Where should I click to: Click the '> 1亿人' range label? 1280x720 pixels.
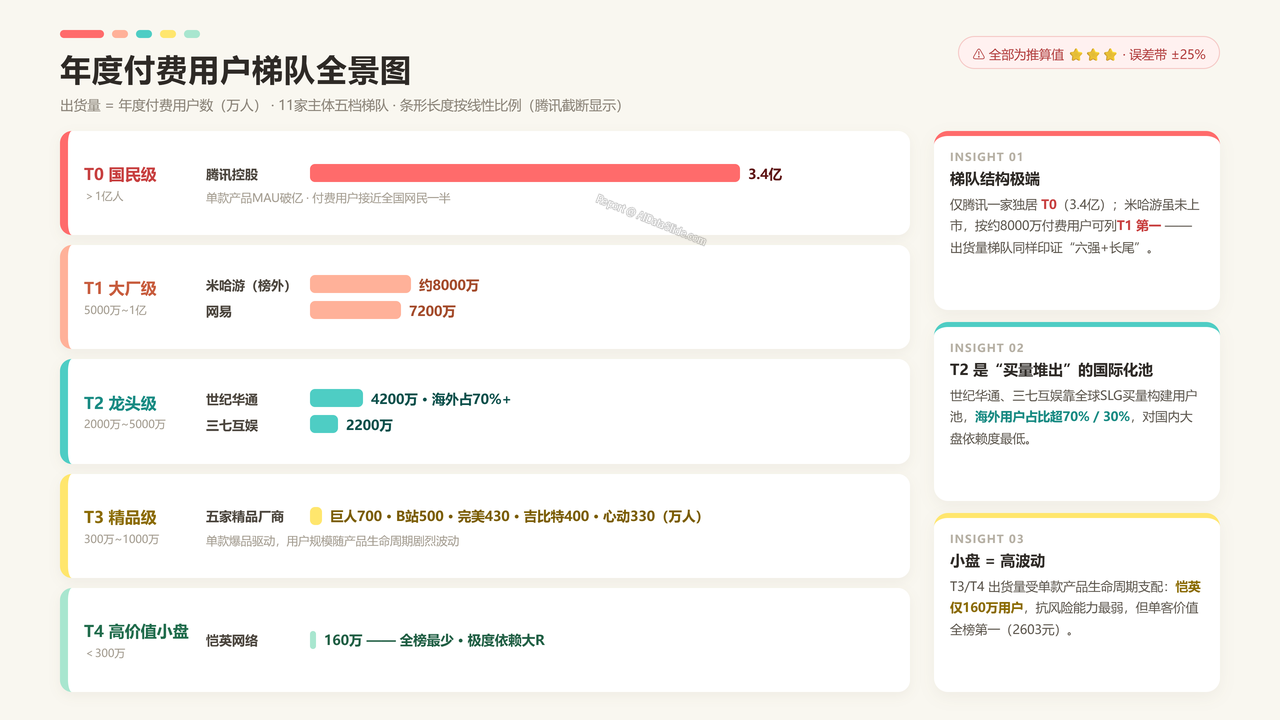[104, 196]
